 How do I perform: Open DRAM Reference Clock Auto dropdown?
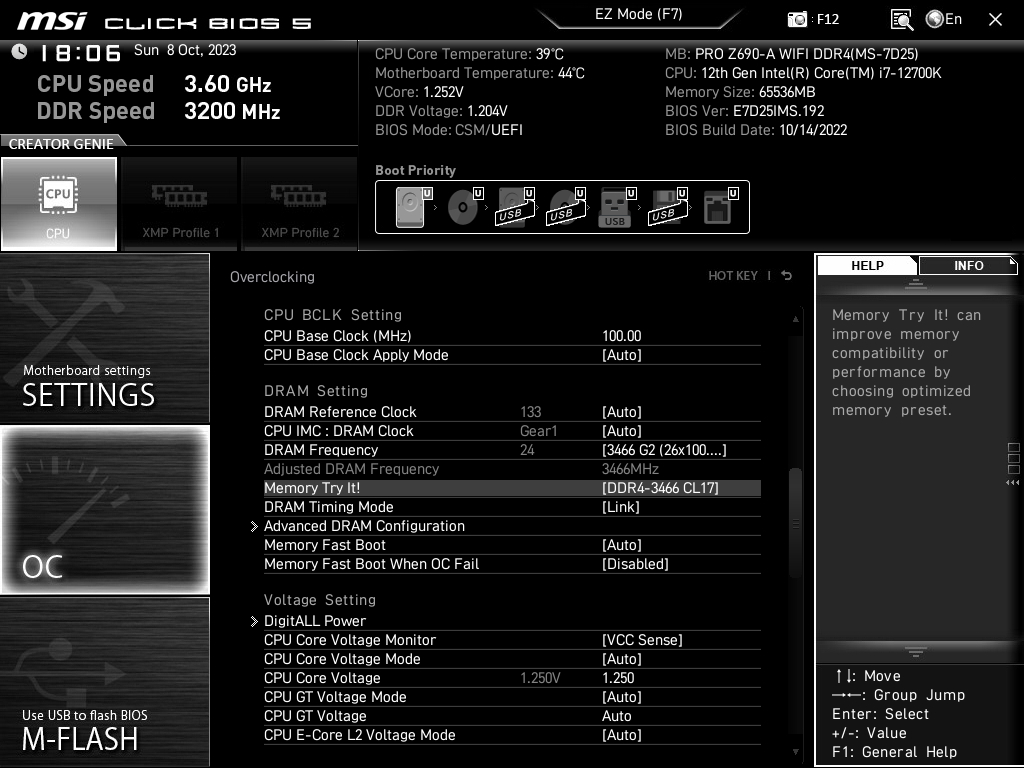622,411
